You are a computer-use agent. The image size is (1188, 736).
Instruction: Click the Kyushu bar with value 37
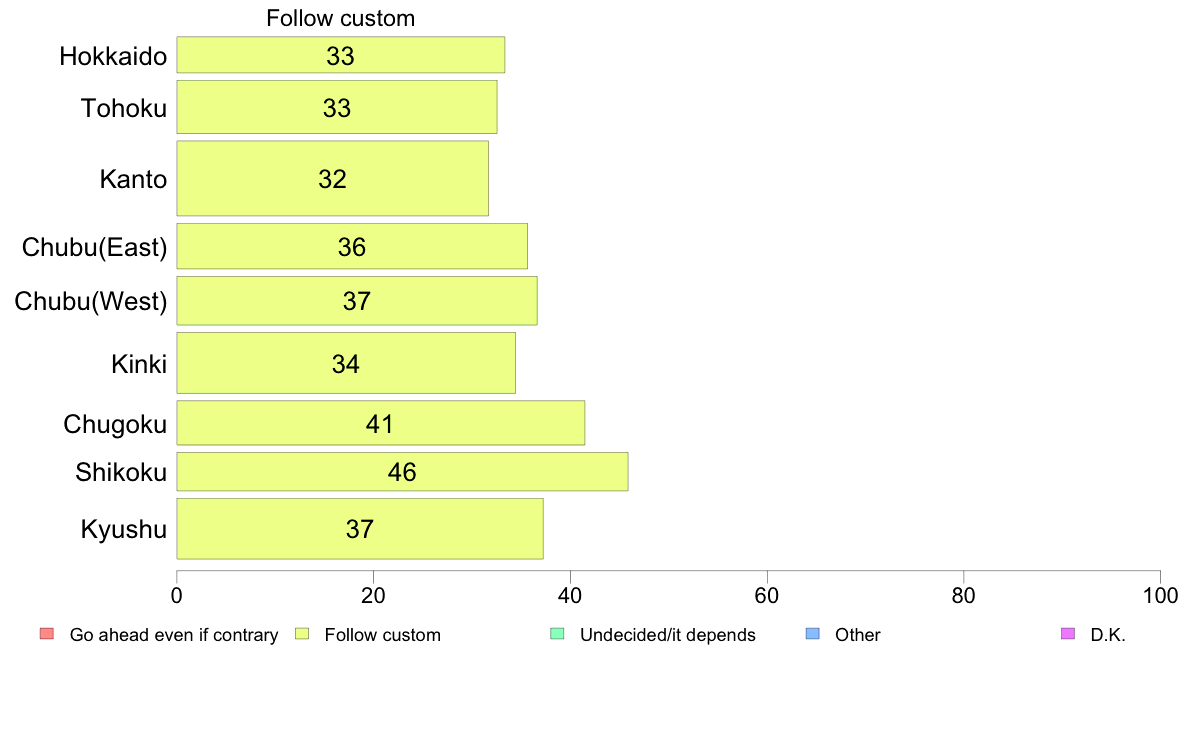pyautogui.click(x=360, y=528)
